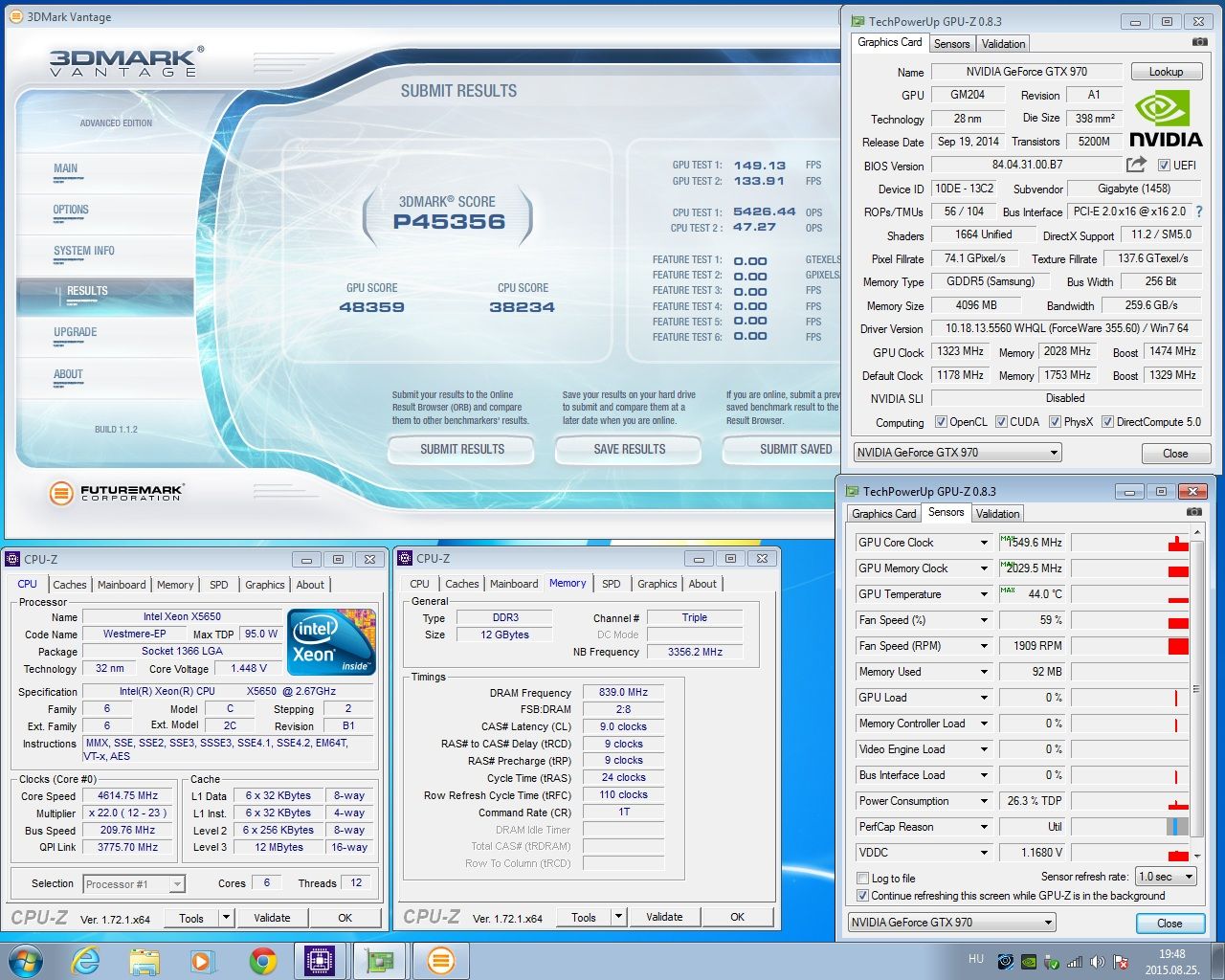Click the Action Center flag tray icon

1120,962
